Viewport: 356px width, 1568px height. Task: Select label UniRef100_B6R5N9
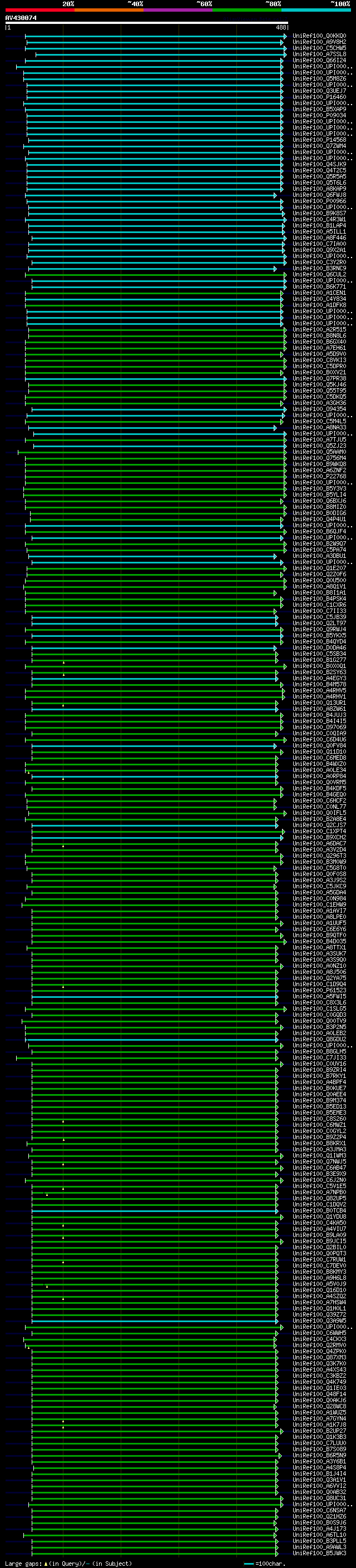(x=319, y=1456)
